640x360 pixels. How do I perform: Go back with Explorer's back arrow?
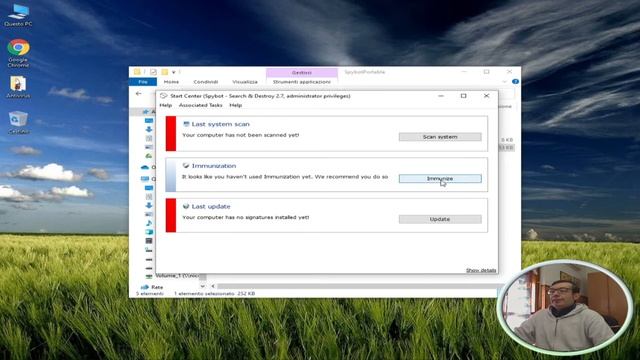coord(138,93)
